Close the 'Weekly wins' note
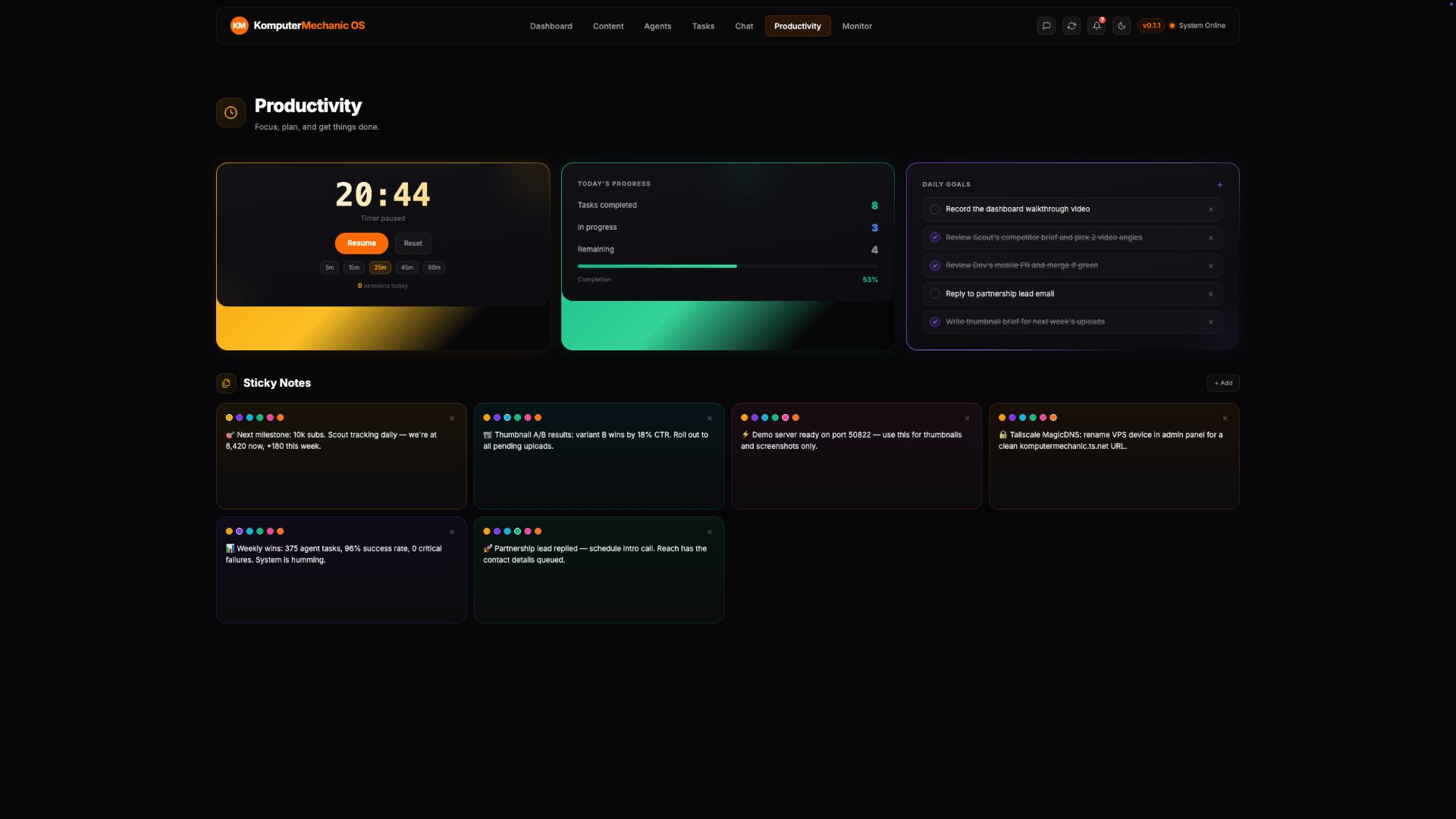The width and height of the screenshot is (1456, 819). point(452,532)
